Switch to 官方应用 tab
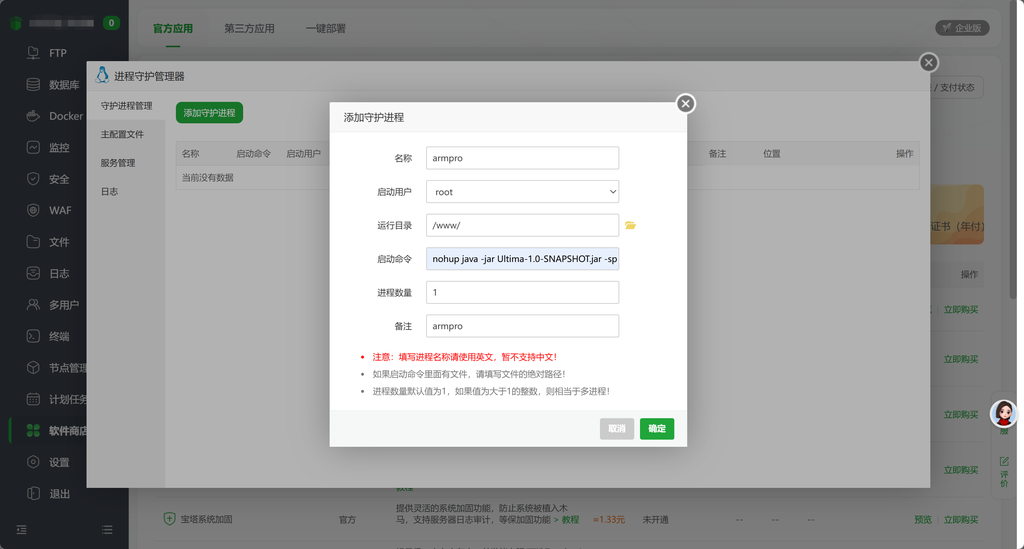The height and width of the screenshot is (549, 1024). [x=173, y=29]
